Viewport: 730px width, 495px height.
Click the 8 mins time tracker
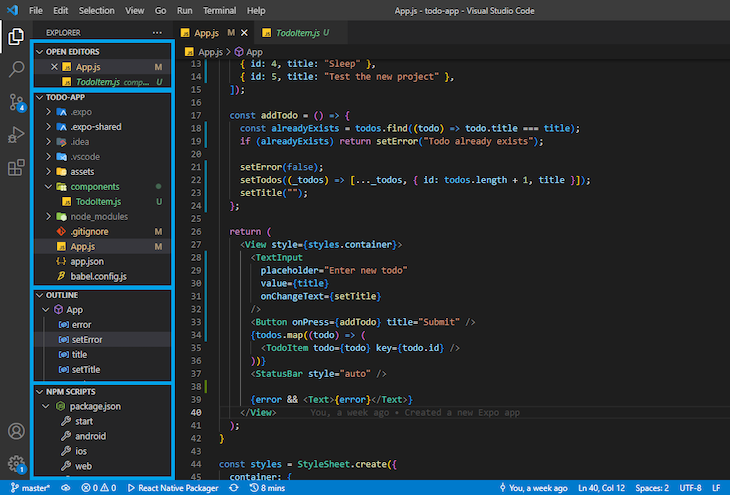coord(267,488)
